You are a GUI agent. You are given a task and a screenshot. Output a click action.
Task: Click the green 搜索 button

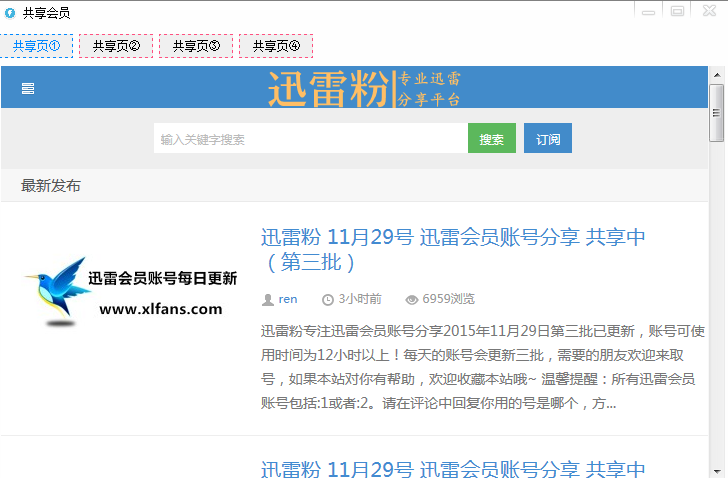coord(492,138)
